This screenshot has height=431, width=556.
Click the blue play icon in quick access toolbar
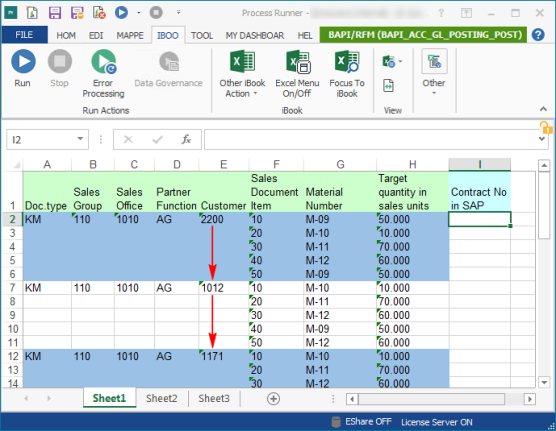click(x=121, y=13)
